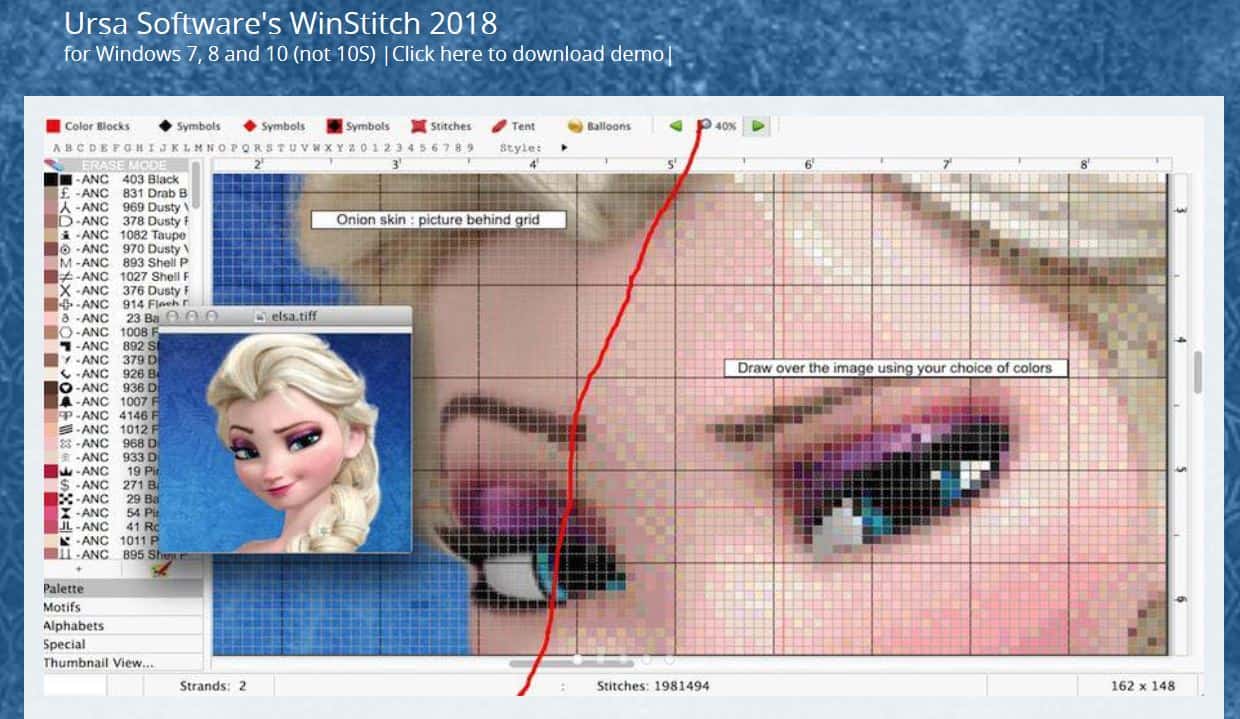Click the green left arrow zoom-out button
The width and height of the screenshot is (1240, 719).
pos(676,126)
